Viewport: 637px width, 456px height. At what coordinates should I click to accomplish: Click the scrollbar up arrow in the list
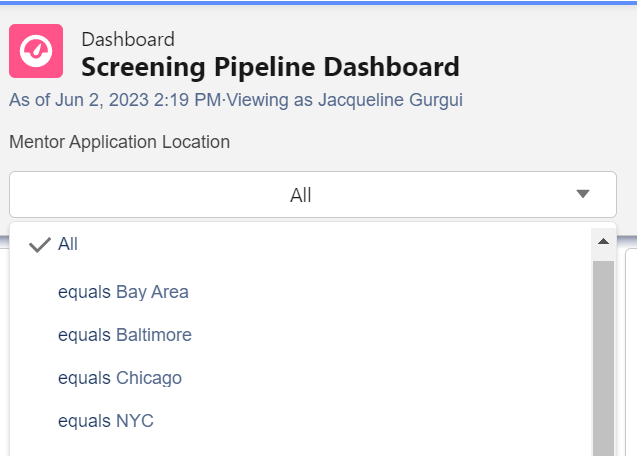603,242
